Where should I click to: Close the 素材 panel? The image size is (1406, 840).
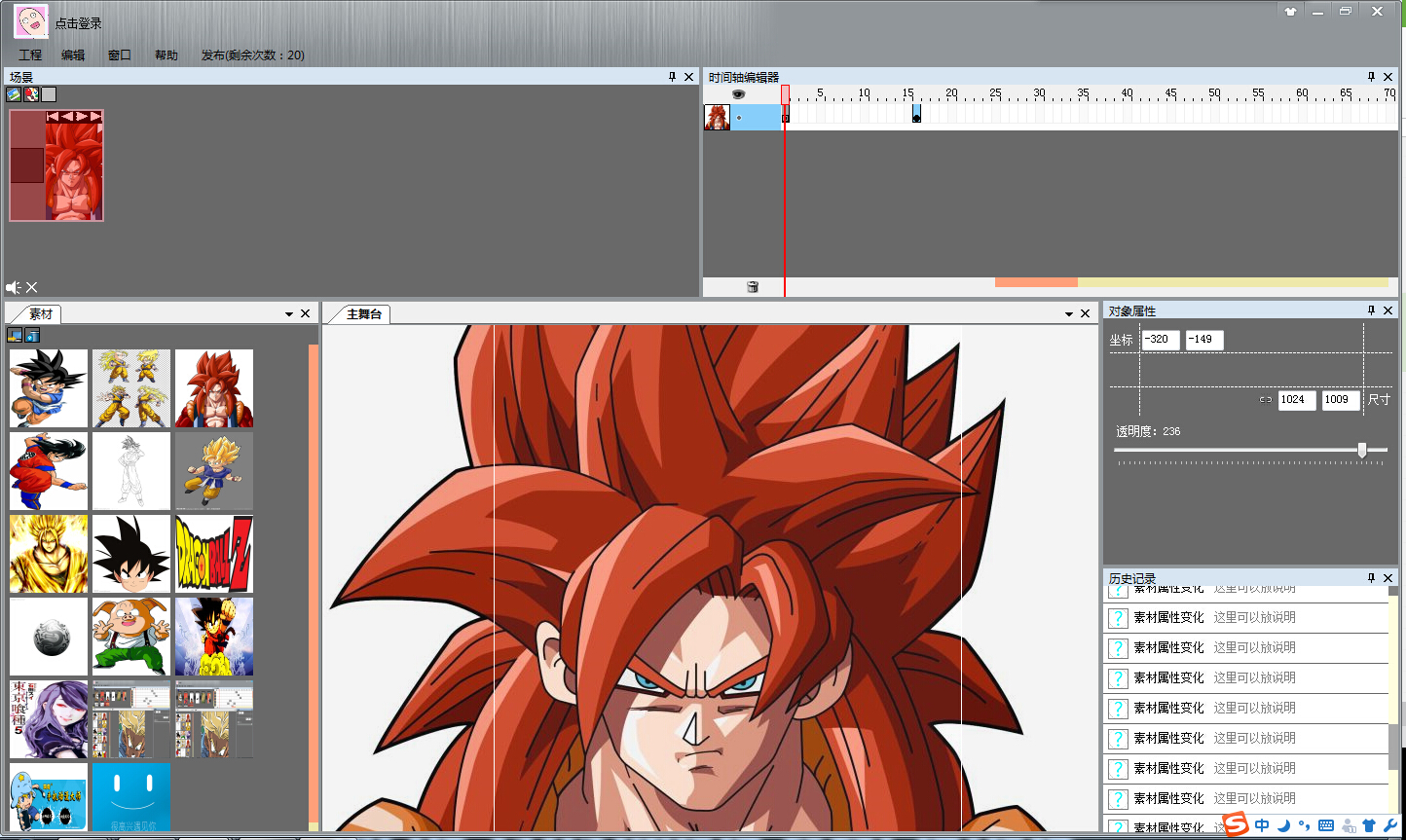(x=306, y=313)
